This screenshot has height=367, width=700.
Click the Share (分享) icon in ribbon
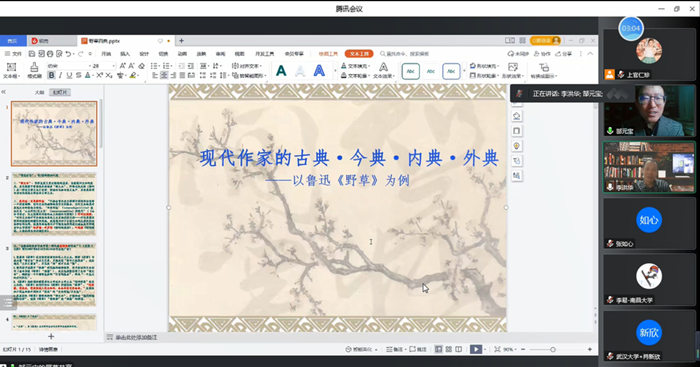[x=563, y=54]
